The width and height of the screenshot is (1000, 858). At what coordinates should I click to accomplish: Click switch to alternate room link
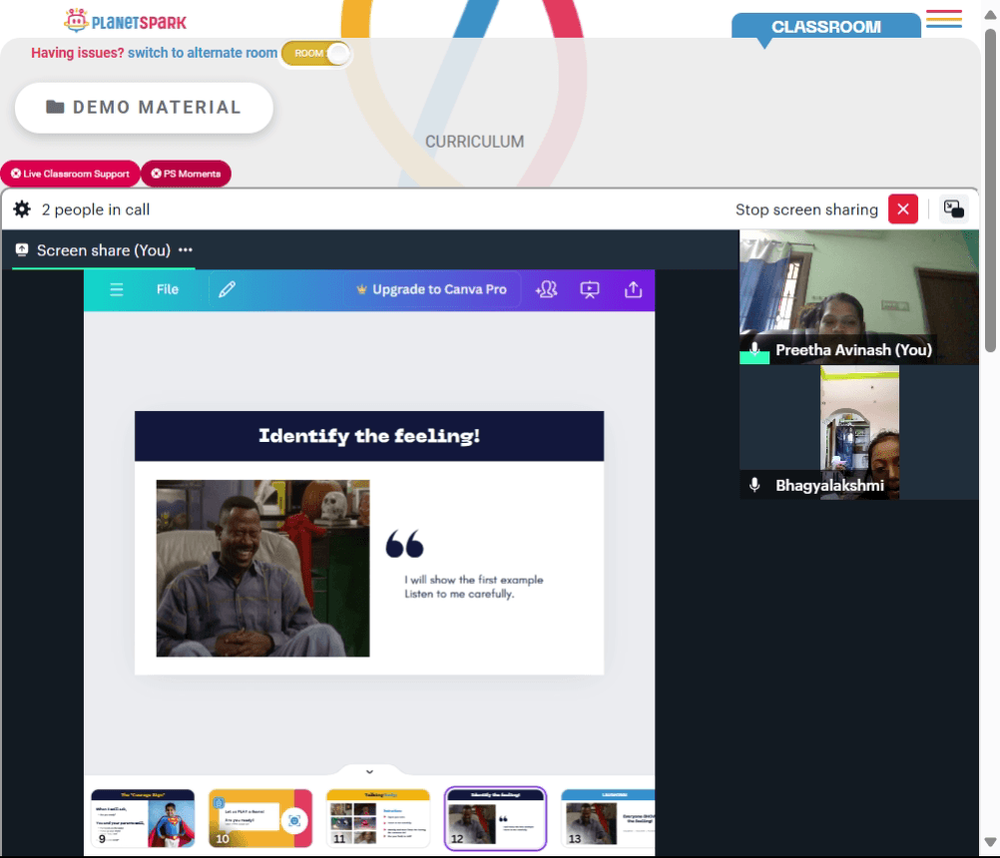point(202,53)
